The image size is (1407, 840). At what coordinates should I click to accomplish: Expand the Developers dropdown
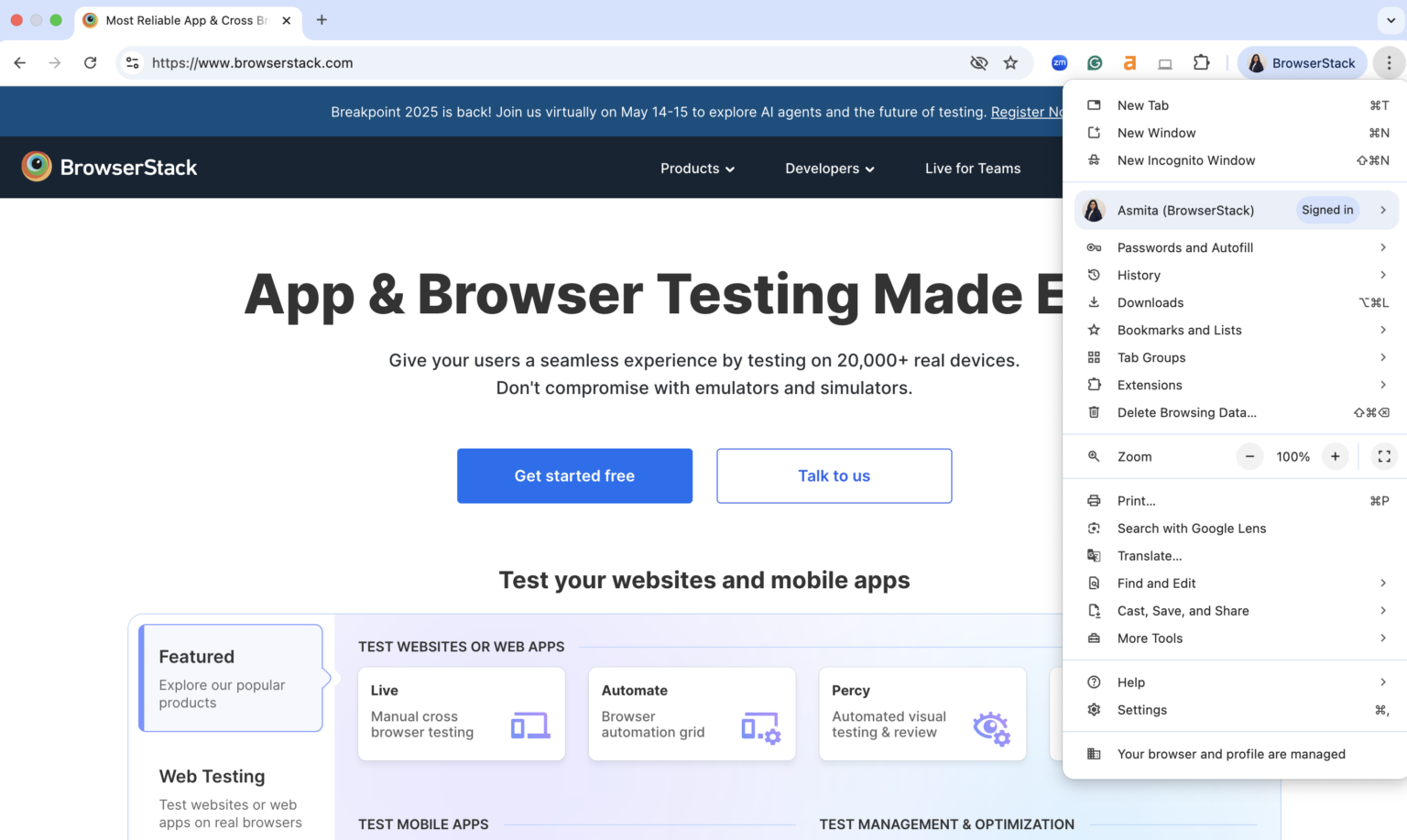(829, 168)
